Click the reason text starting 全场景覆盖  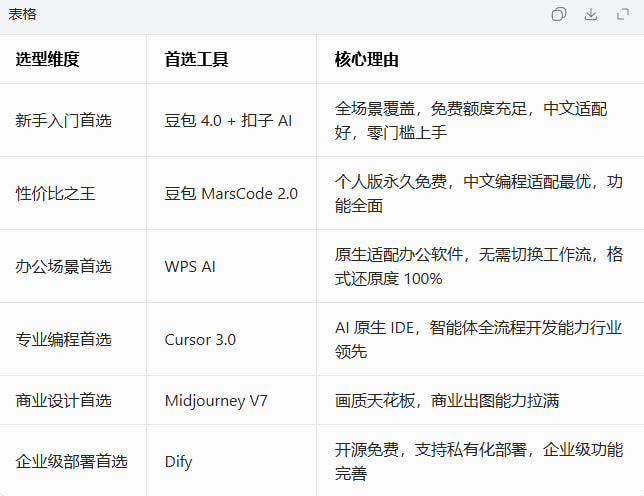tap(471, 121)
